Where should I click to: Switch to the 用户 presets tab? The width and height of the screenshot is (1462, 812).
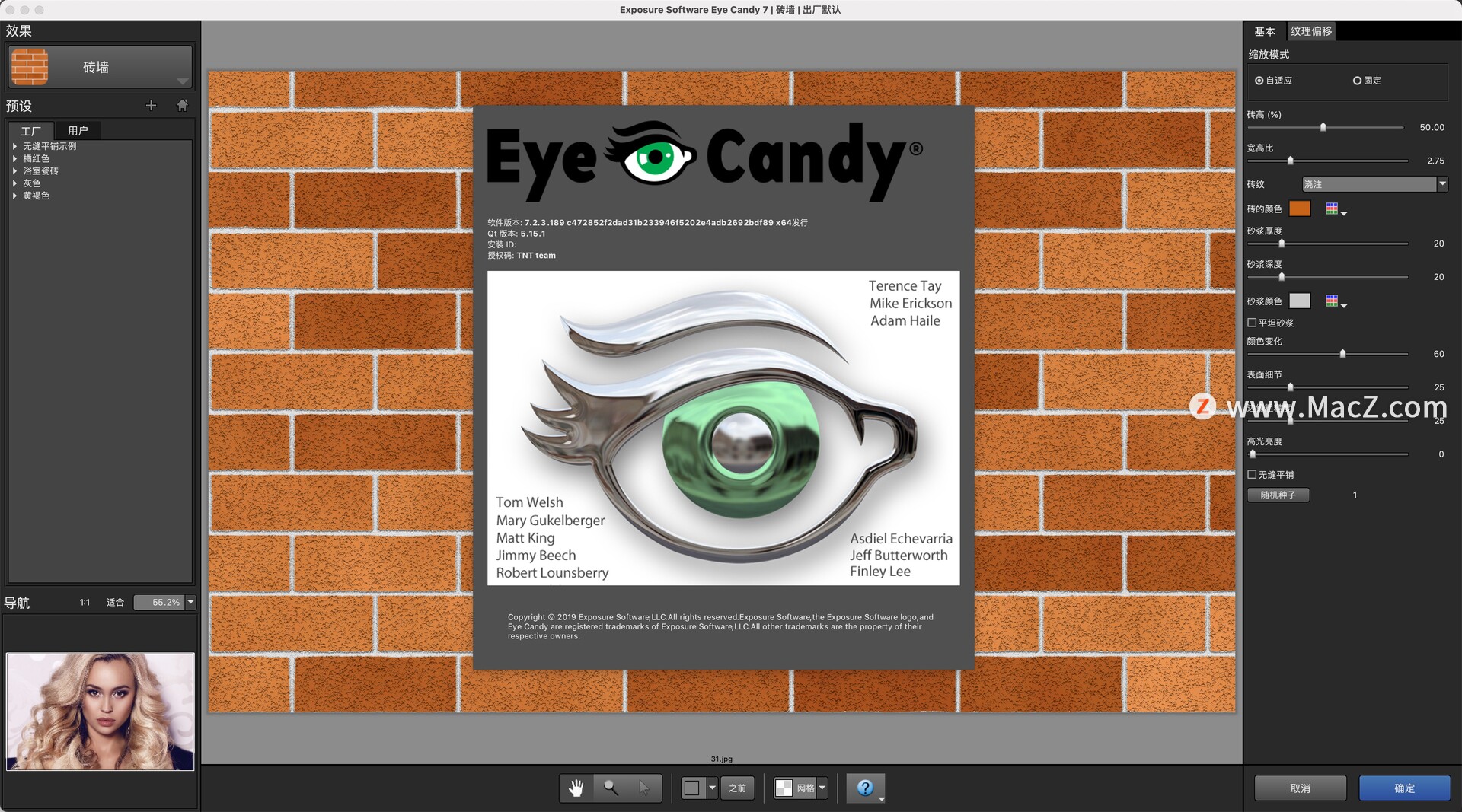(x=78, y=130)
